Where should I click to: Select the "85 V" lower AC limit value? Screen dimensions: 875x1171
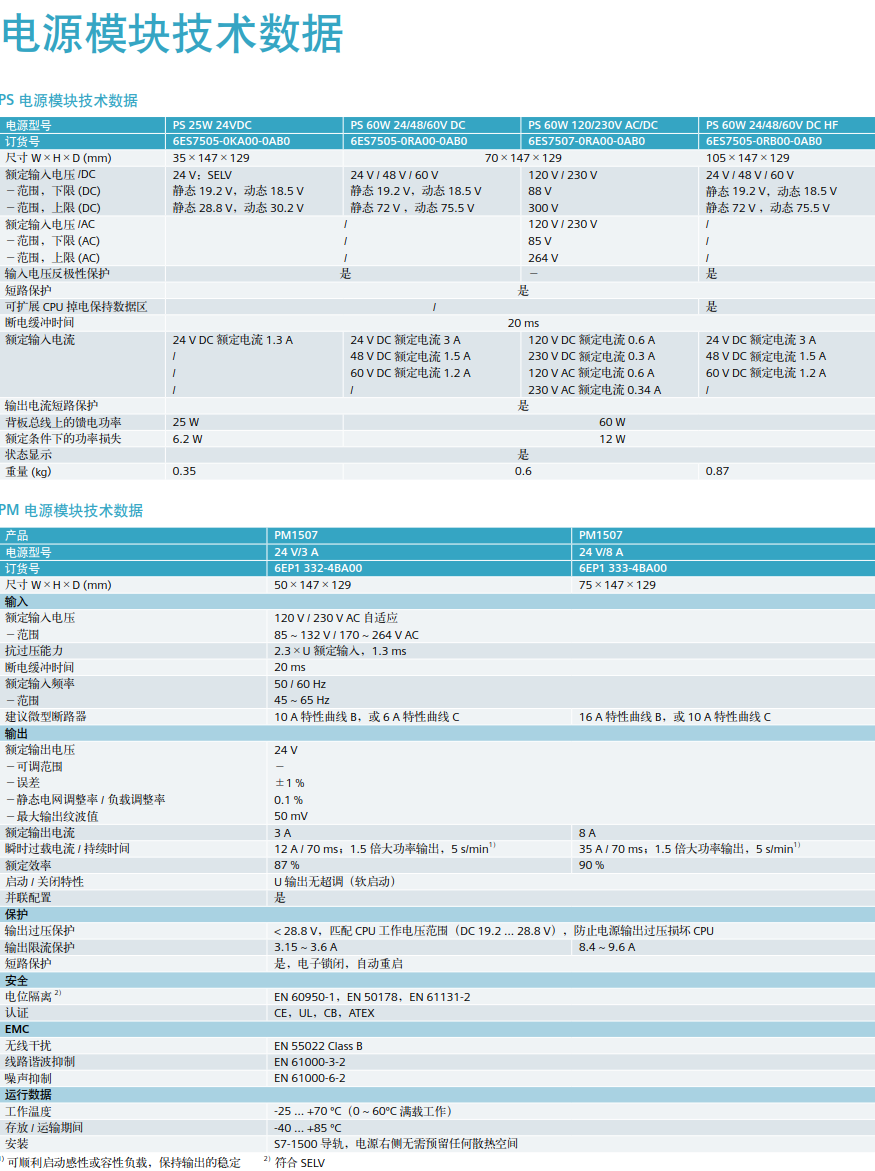coord(540,241)
